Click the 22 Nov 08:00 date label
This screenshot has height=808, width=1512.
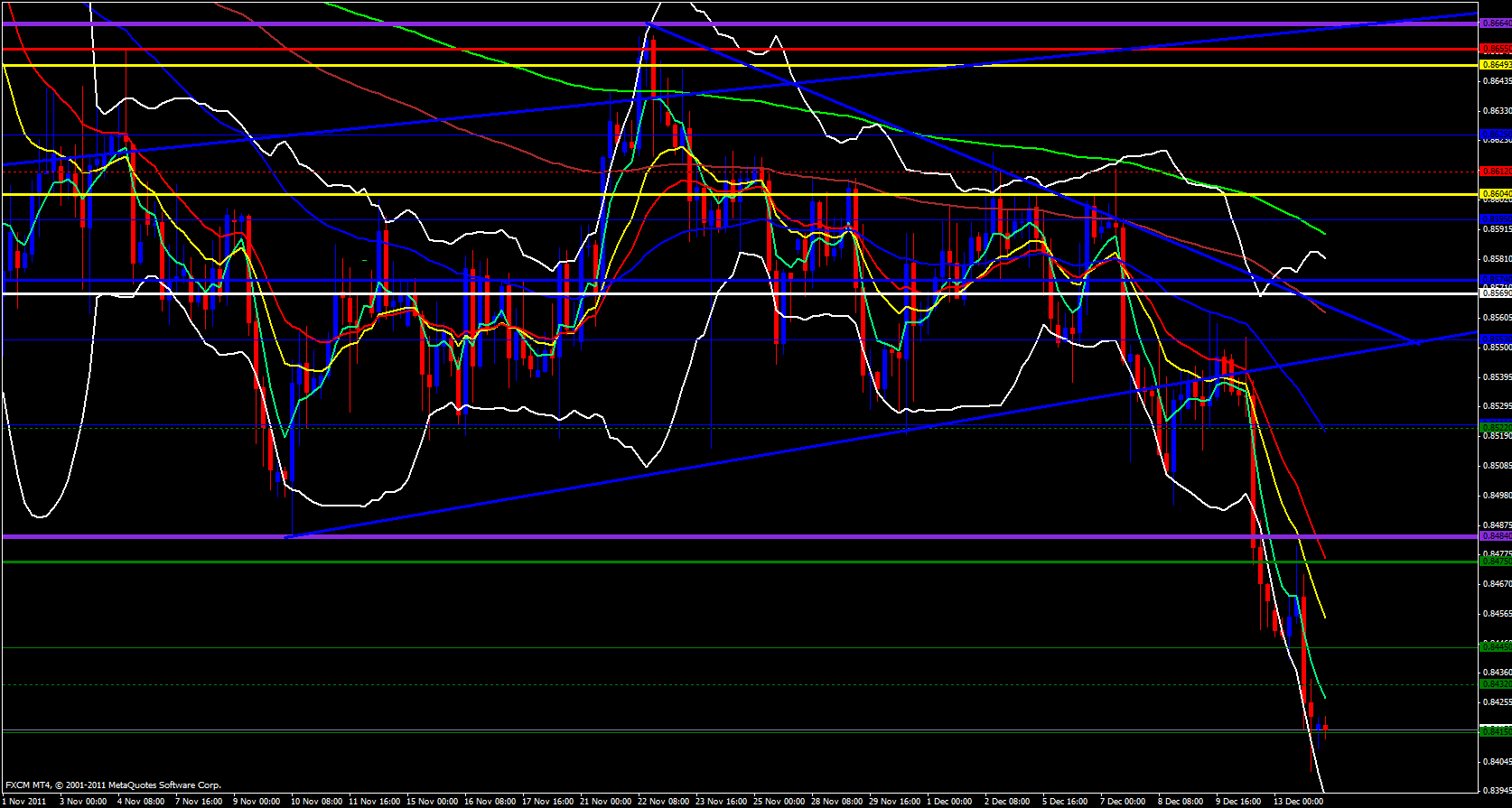663,802
